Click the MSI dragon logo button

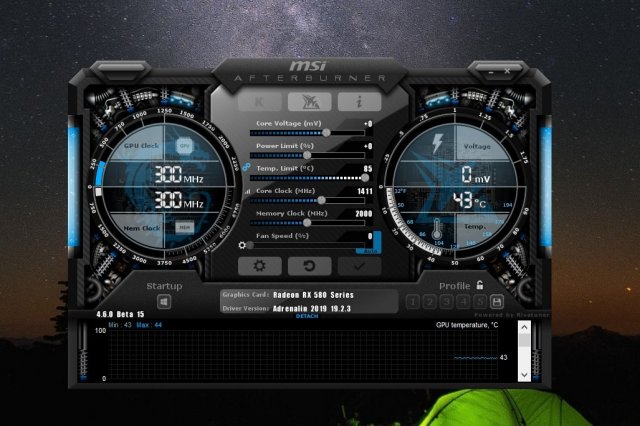pyautogui.click(x=309, y=102)
